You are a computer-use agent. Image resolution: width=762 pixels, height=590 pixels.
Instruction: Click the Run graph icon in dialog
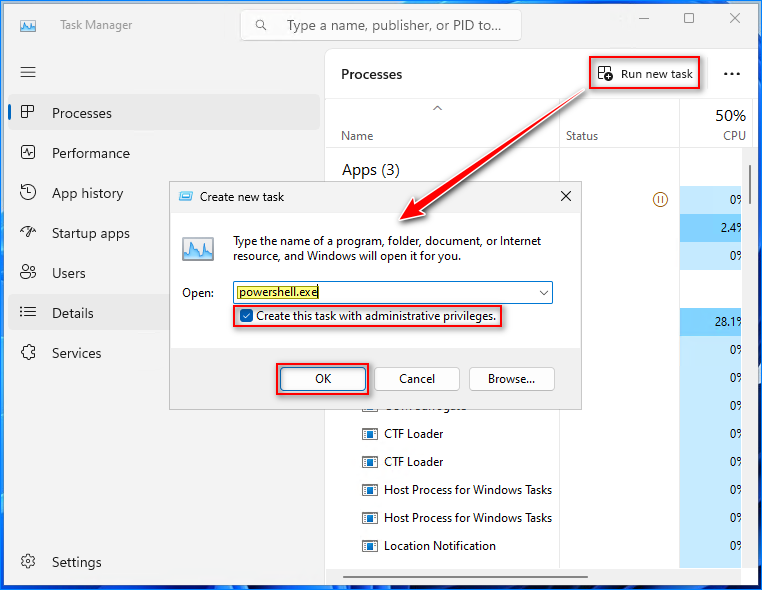click(x=198, y=249)
